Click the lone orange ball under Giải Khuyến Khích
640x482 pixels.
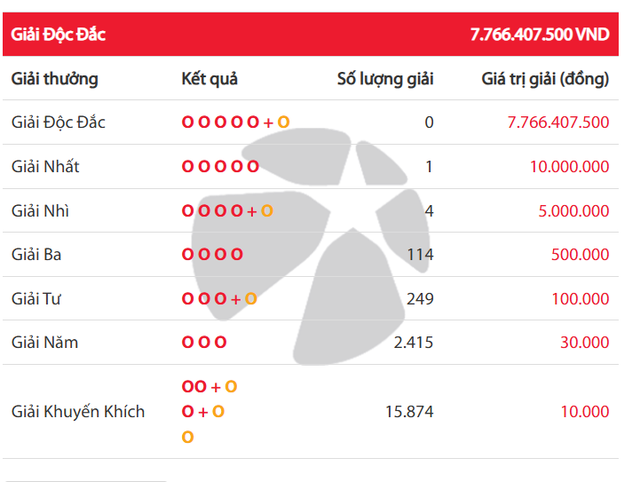(x=187, y=437)
